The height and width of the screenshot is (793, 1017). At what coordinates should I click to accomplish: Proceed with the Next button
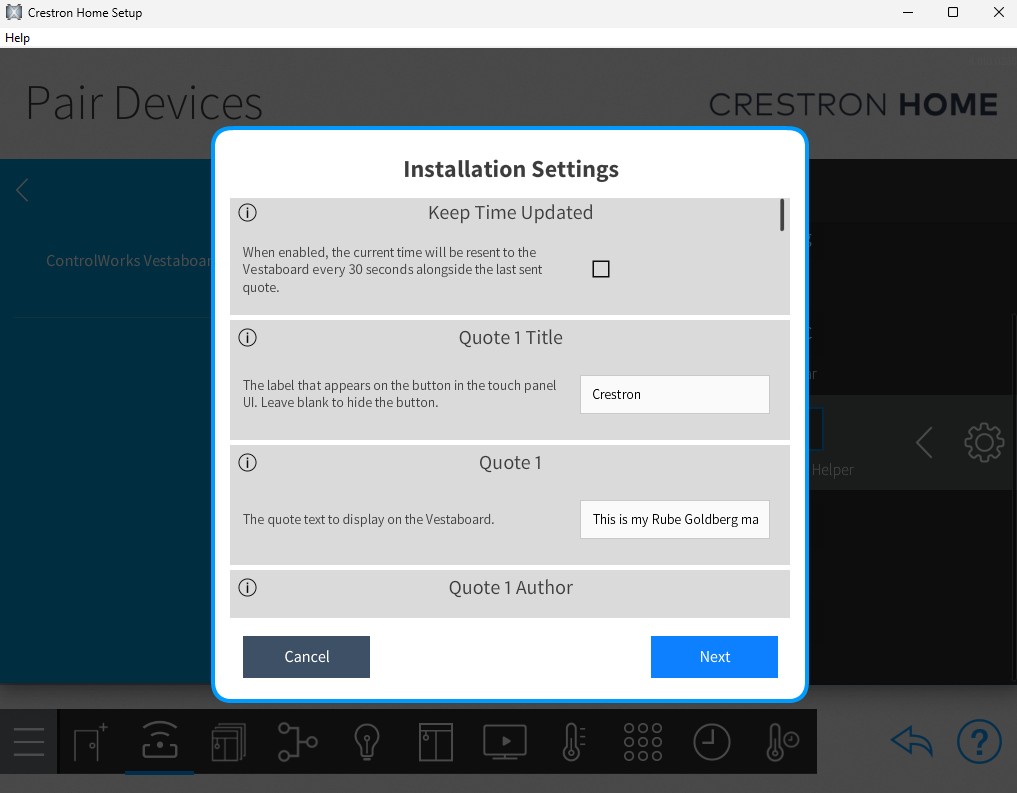click(x=714, y=657)
